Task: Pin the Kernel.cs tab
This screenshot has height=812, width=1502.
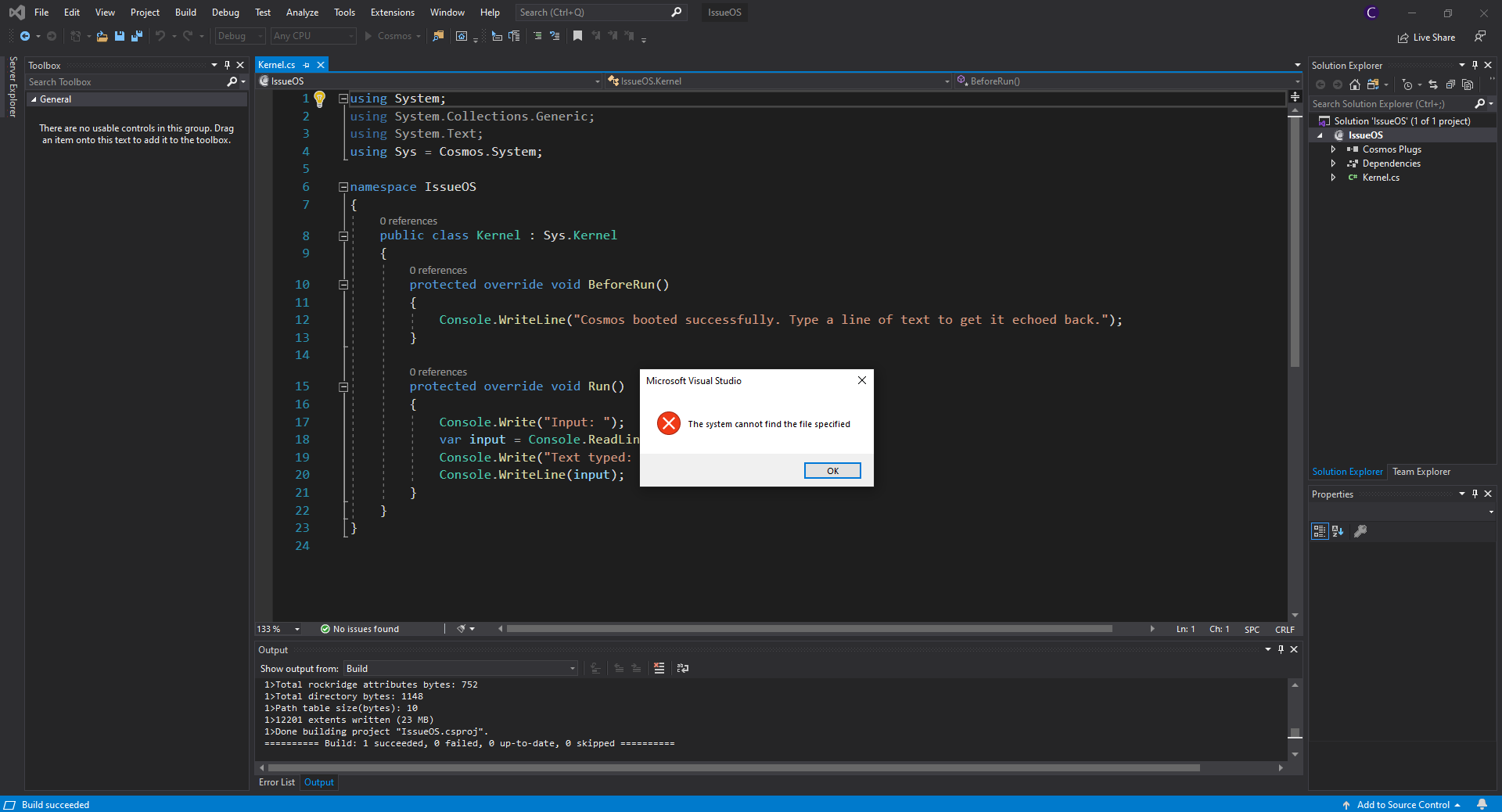Action: [307, 65]
